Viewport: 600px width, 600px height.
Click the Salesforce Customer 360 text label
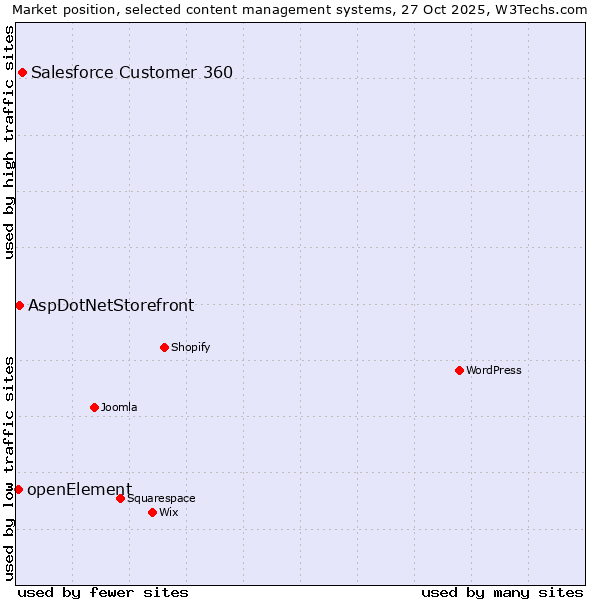click(132, 72)
